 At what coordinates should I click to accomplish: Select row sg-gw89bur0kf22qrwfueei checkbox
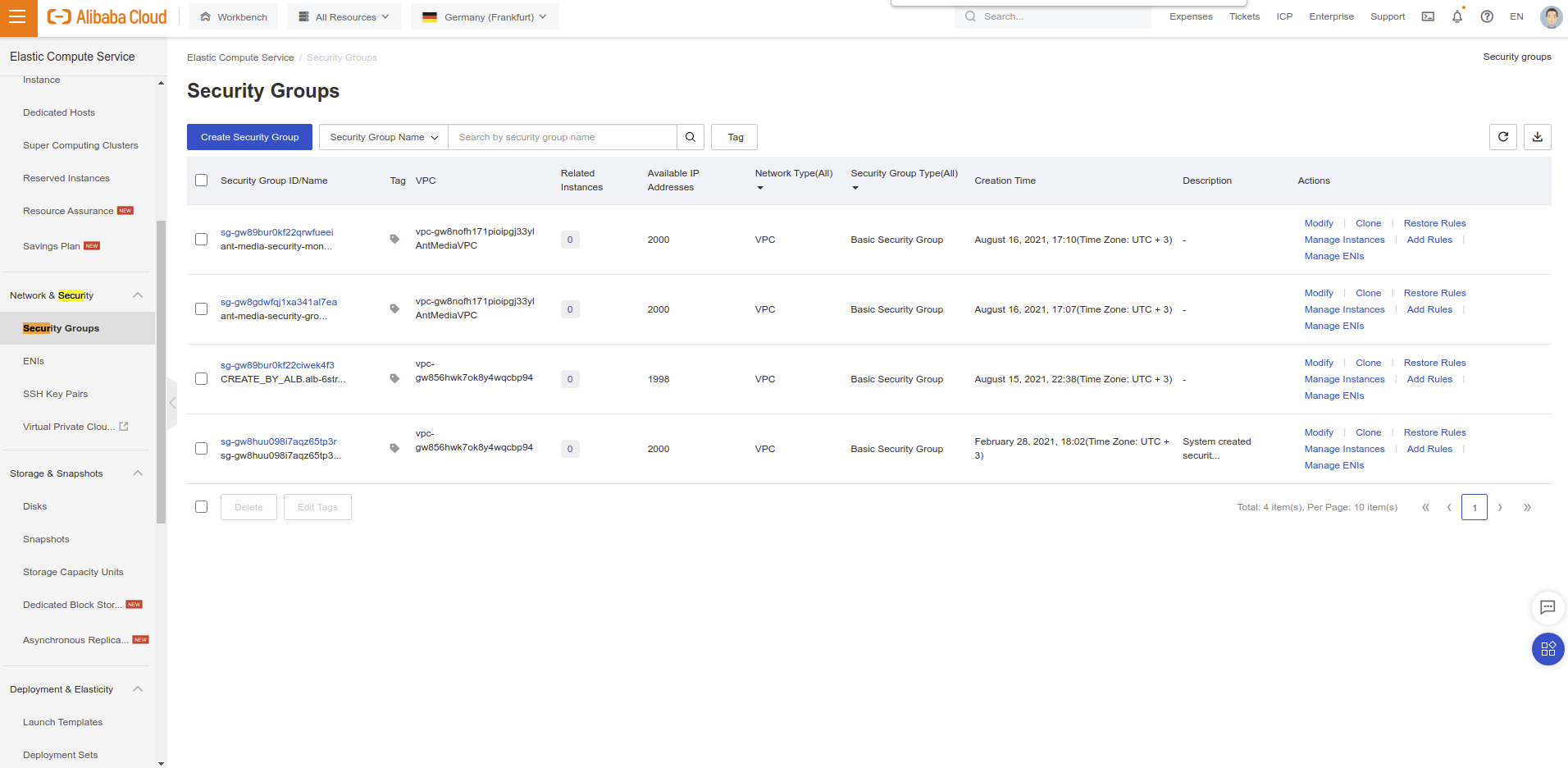point(201,240)
